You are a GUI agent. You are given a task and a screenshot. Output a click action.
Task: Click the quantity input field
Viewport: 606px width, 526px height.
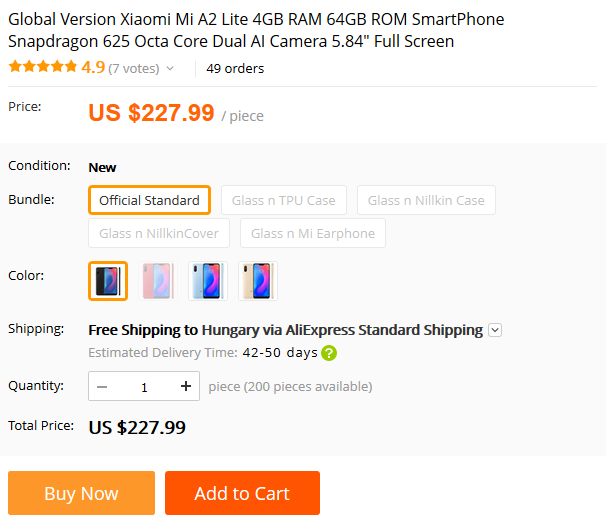click(144, 386)
